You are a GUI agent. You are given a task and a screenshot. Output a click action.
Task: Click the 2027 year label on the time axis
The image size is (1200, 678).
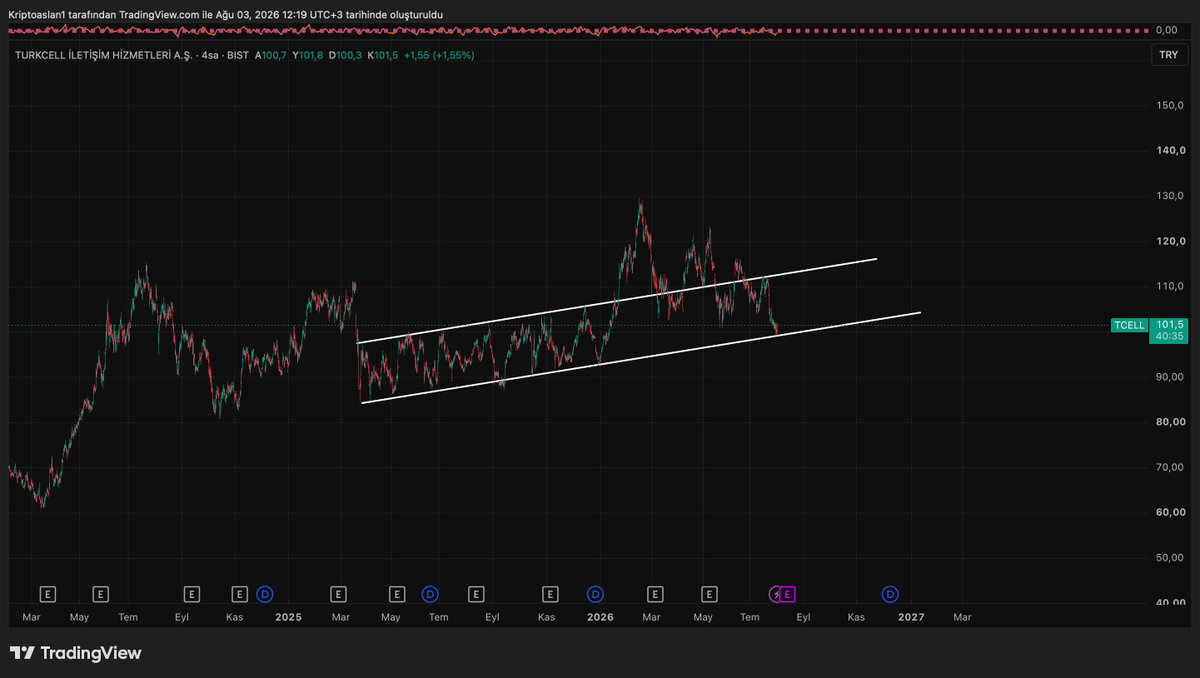(x=911, y=617)
